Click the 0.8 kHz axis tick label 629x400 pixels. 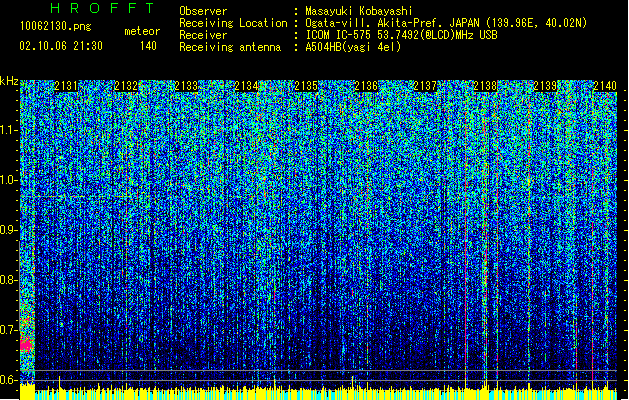click(x=9, y=280)
